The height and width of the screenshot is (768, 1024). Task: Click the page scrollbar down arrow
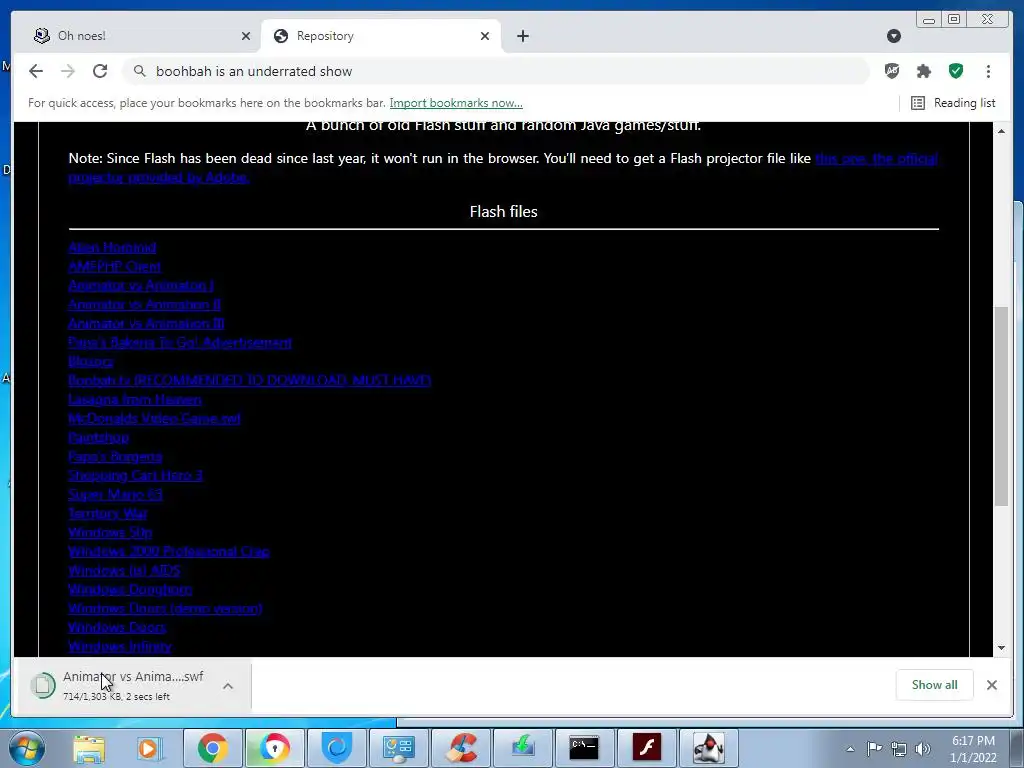point(1001,648)
